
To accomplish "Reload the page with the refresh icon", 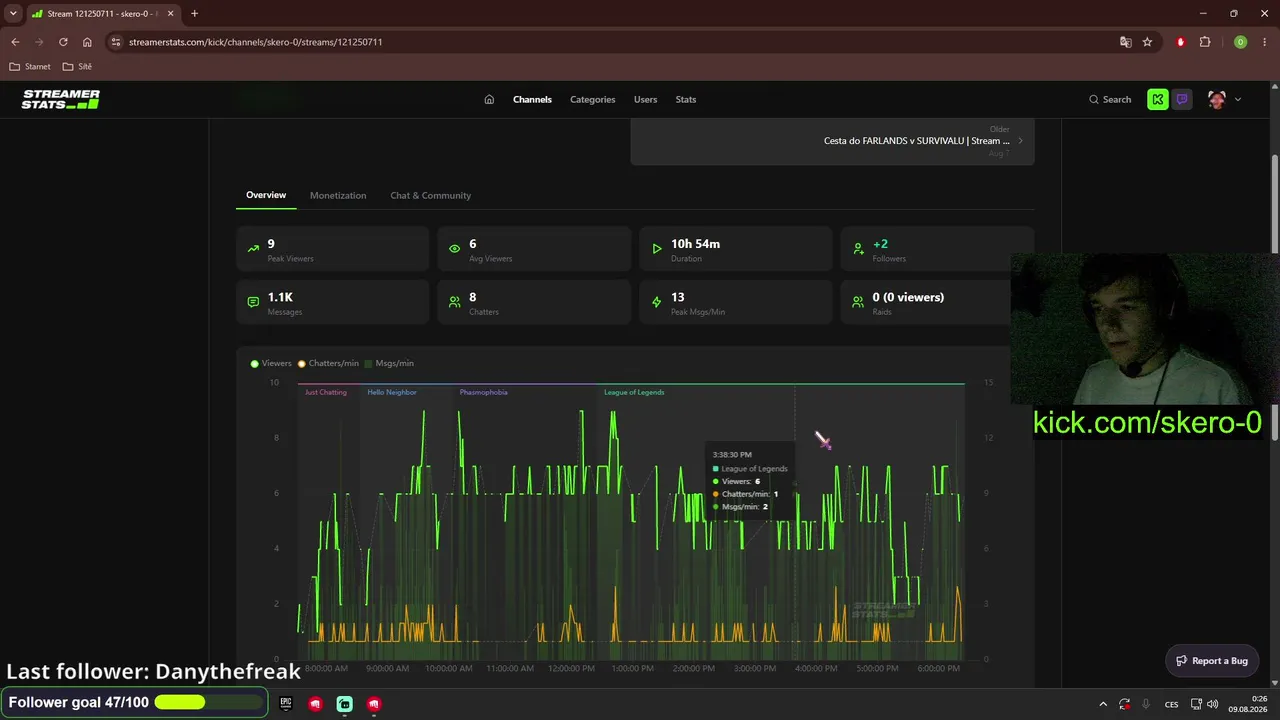I will point(63,42).
